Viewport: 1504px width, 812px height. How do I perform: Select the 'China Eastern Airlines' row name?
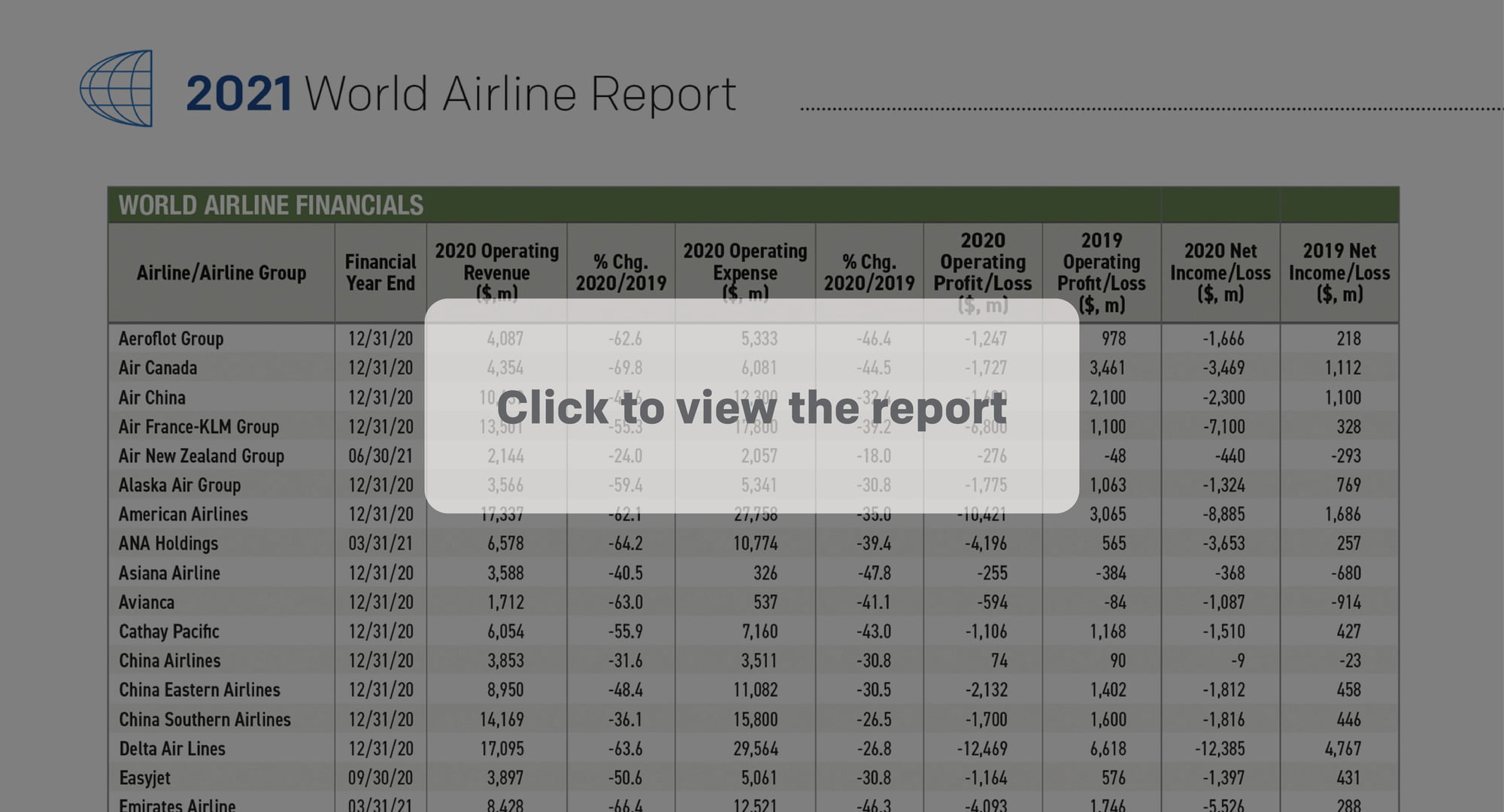[199, 691]
